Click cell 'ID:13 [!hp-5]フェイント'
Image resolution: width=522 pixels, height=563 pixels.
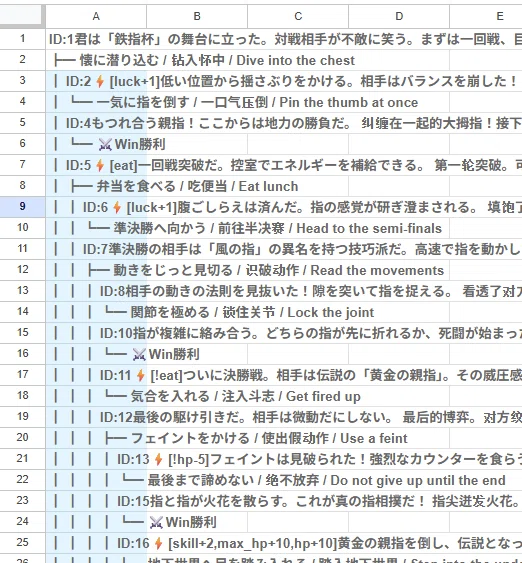coord(288,459)
